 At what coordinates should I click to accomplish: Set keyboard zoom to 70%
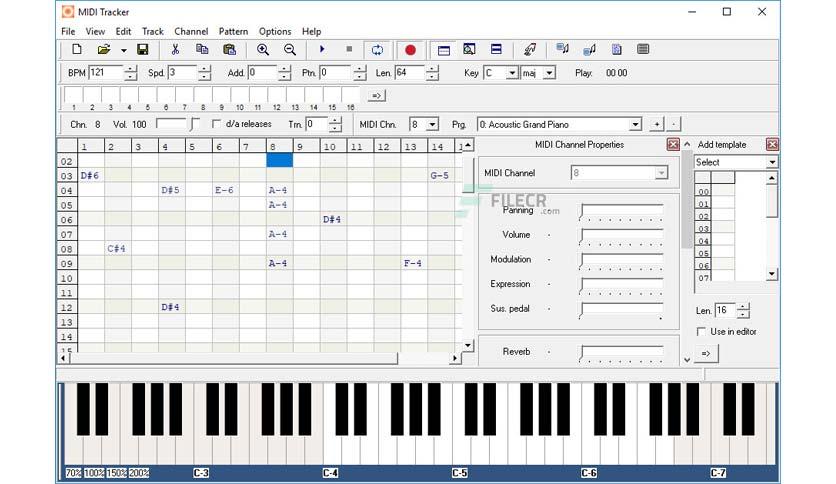click(x=74, y=473)
